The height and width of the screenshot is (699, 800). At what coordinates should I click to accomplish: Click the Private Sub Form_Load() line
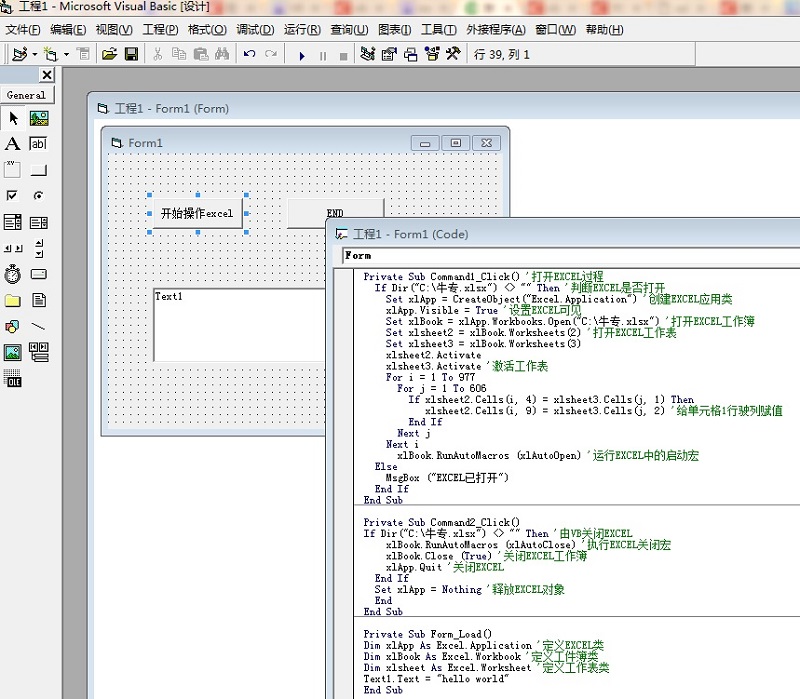point(428,634)
